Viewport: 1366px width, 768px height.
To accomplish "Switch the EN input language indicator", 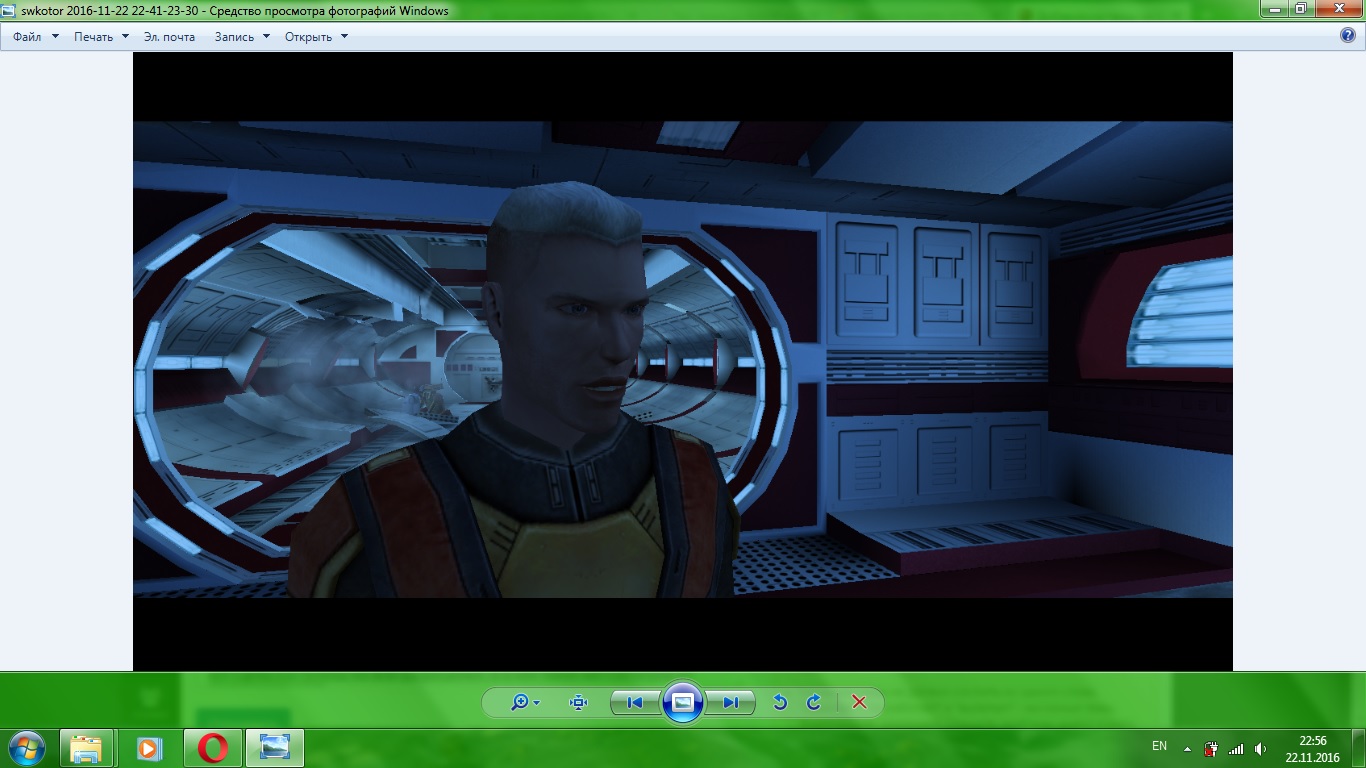I will (1159, 746).
